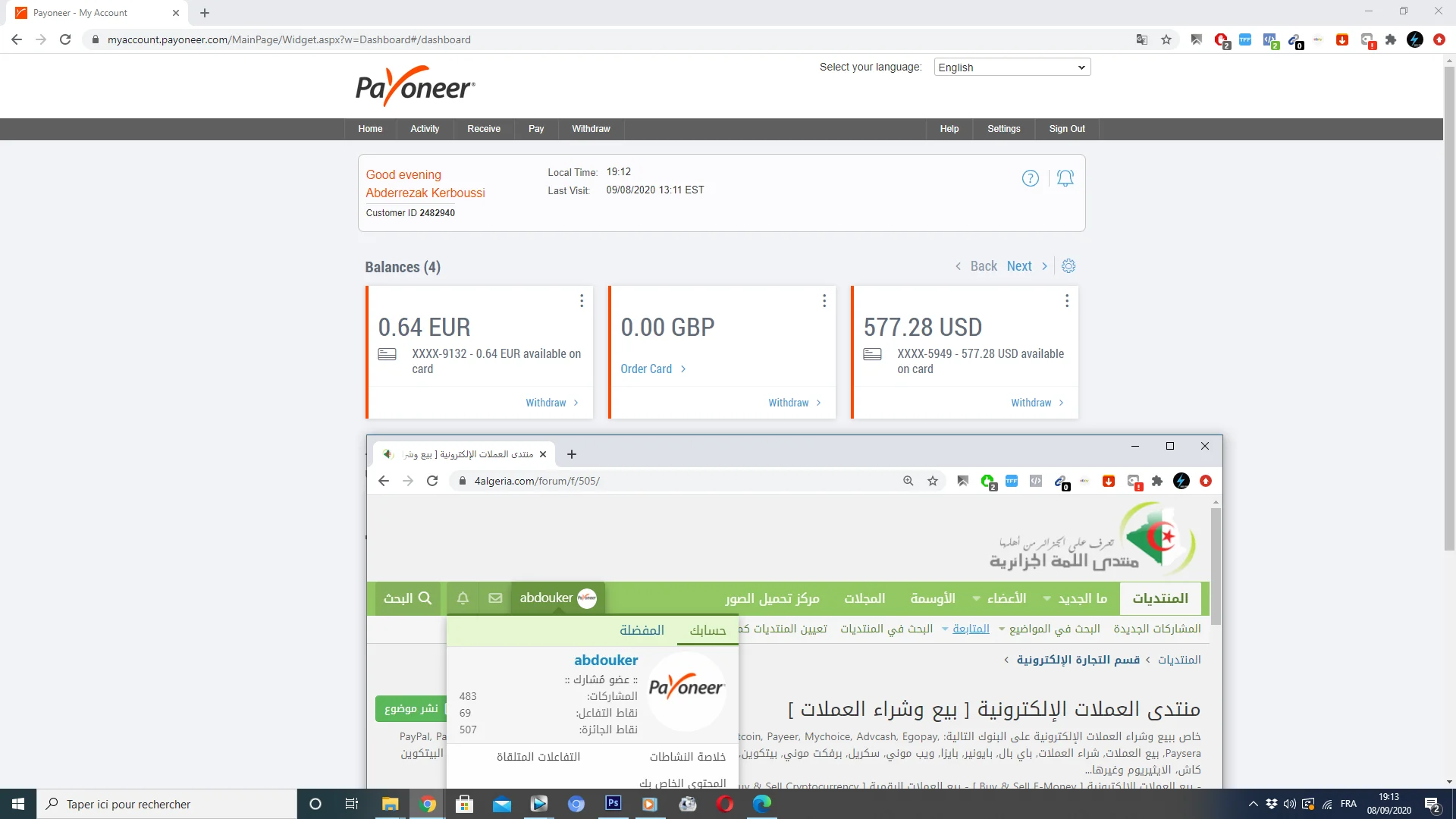This screenshot has width=1456, height=819.
Task: Switch to the المفضلة tab in the user popup
Action: pyautogui.click(x=642, y=630)
